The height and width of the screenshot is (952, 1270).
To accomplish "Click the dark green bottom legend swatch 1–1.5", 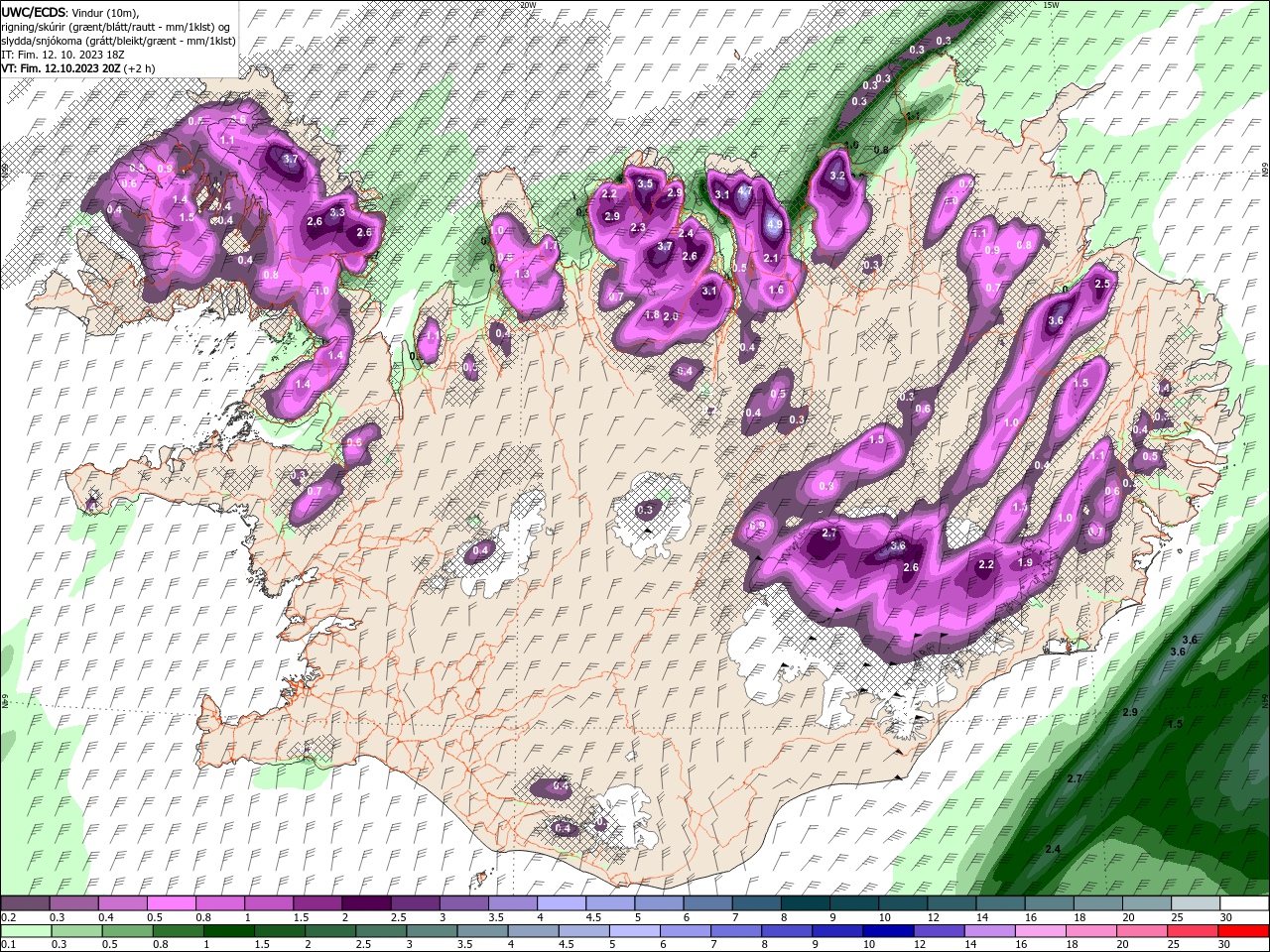I will [229, 931].
